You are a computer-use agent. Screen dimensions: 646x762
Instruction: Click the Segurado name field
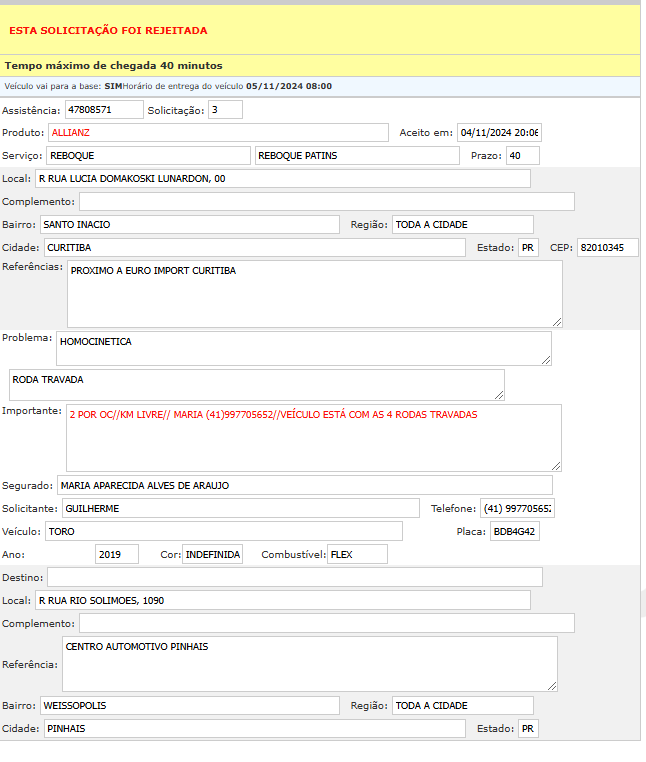point(304,485)
